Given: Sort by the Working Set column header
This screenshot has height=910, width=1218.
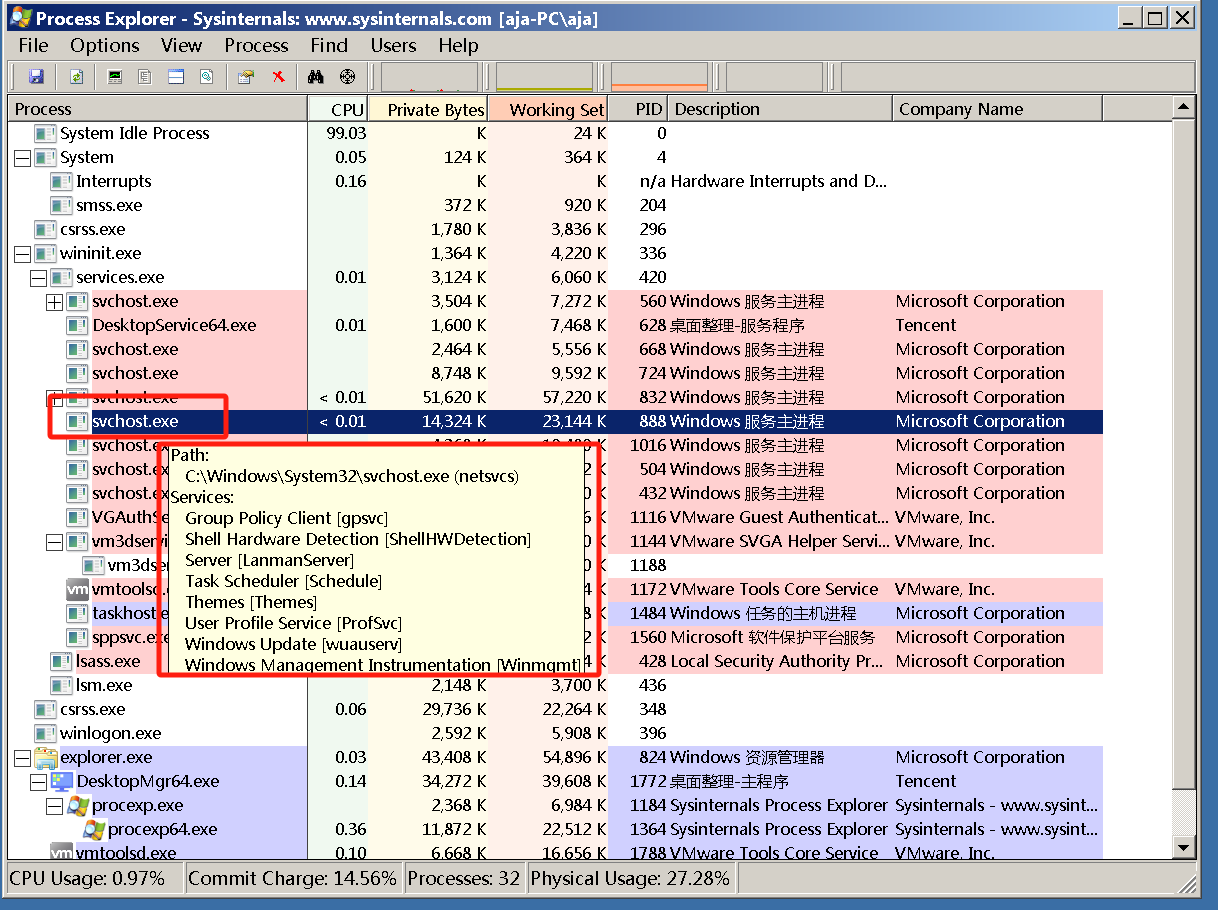Looking at the screenshot, I should (548, 109).
